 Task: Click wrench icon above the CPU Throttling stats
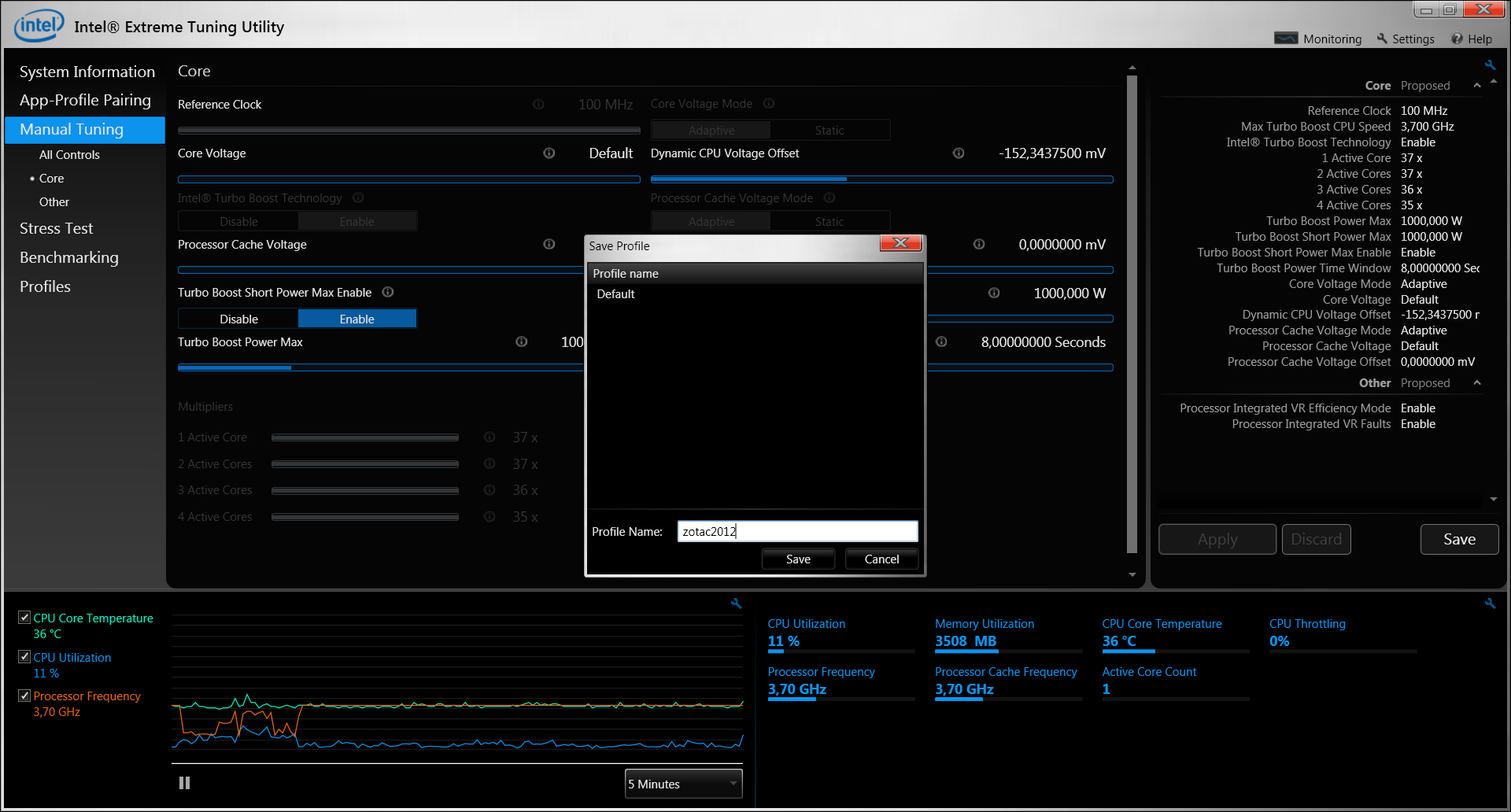click(1490, 603)
